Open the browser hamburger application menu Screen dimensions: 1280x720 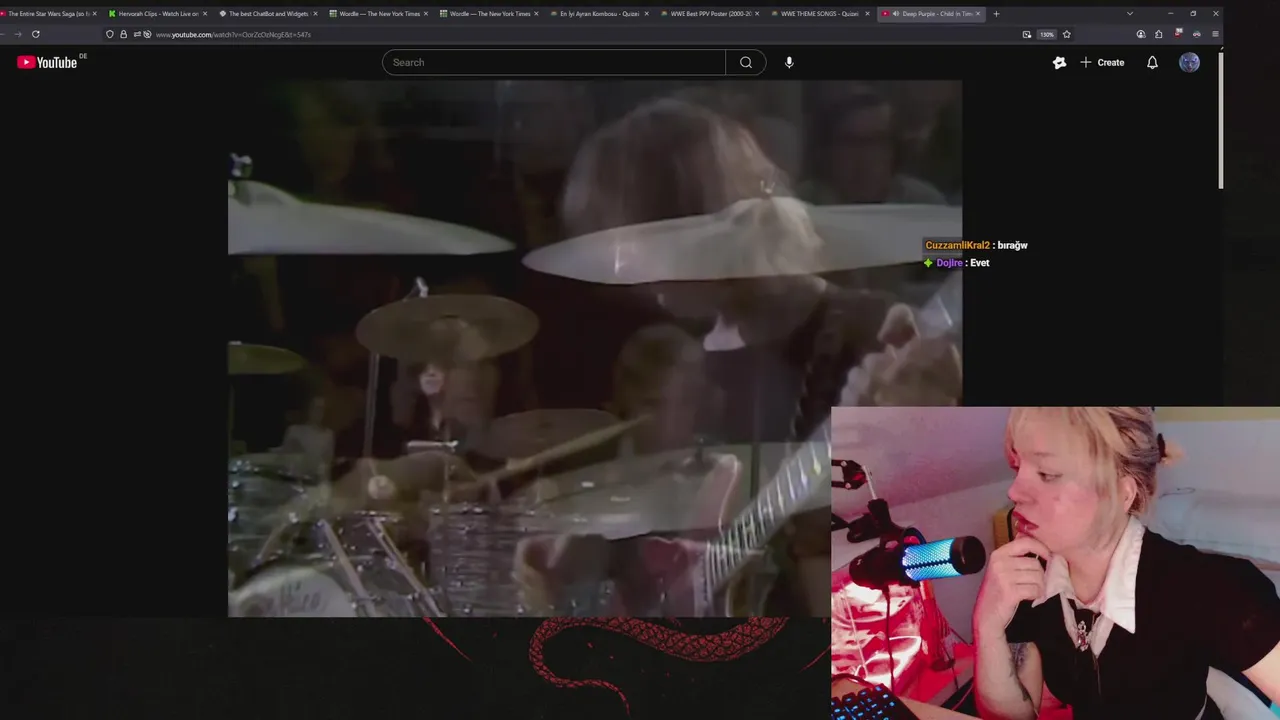[x=1215, y=34]
